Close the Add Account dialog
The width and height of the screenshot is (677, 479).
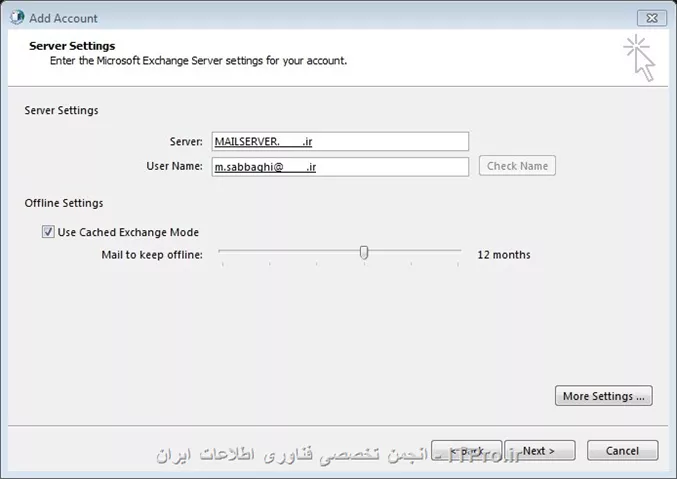pos(652,18)
